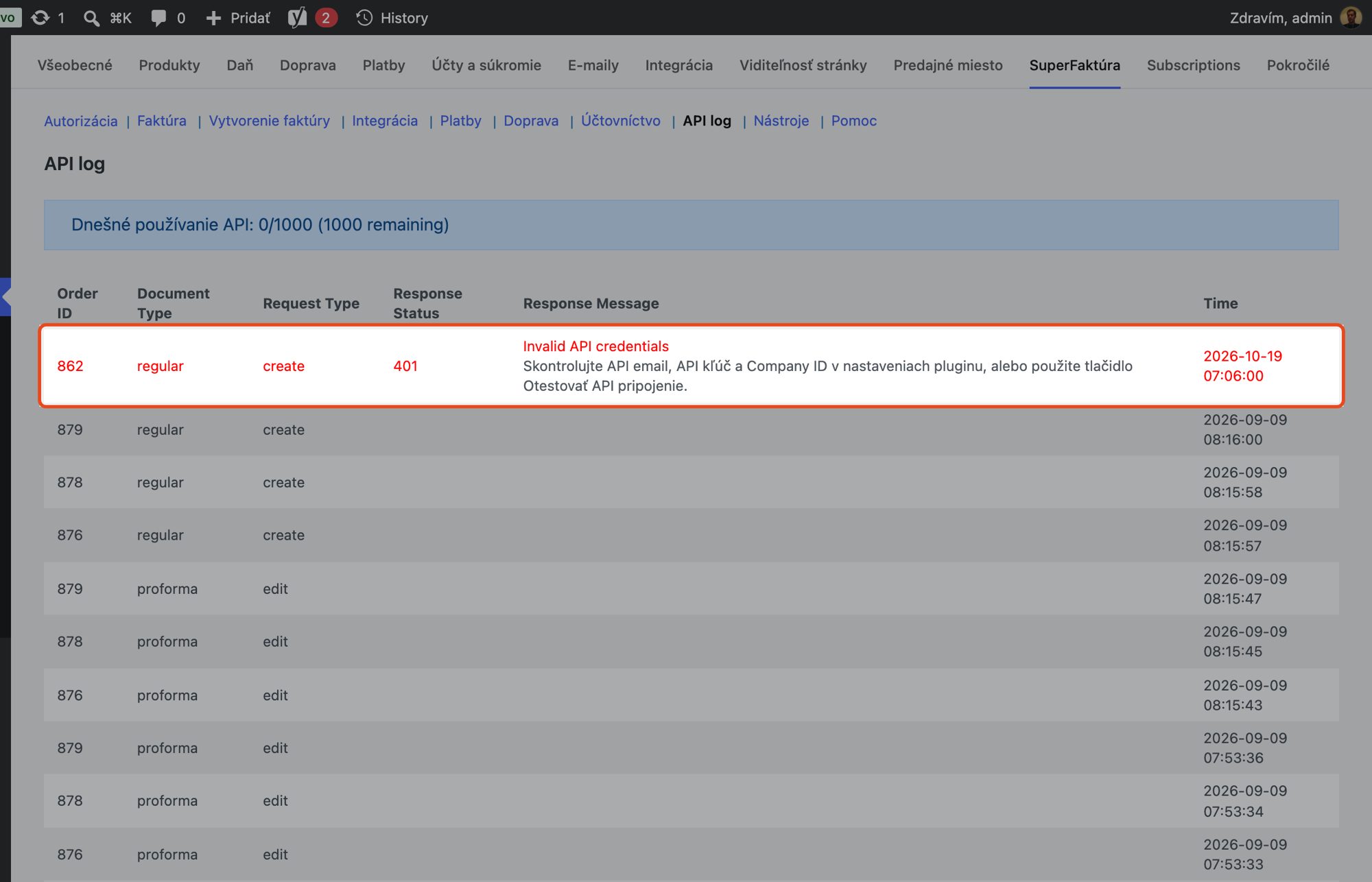Screen dimensions: 1372x882
Task: Open the Yoast SEO icon with notification badge
Action: (x=297, y=18)
